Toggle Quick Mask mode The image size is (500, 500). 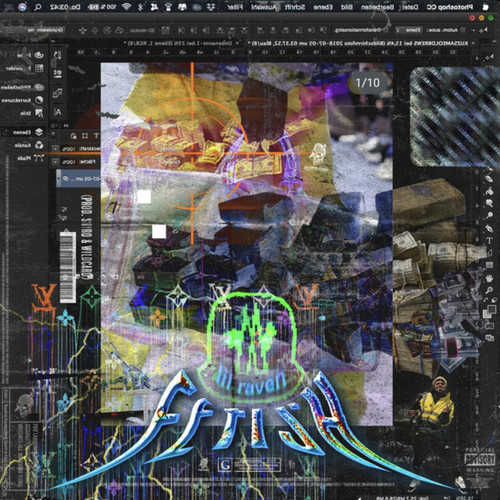pyautogui.click(x=489, y=326)
